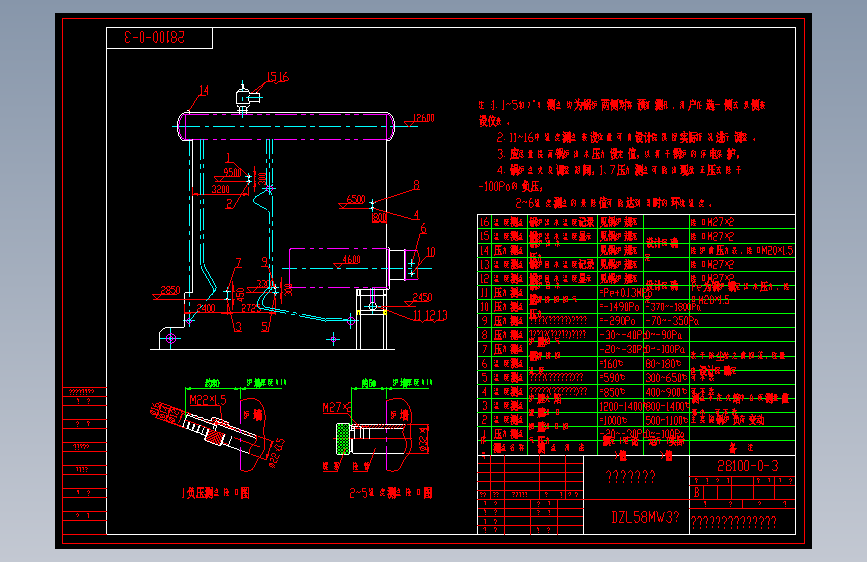867x562 pixels.
Task: Click row number 16 in the parts table
Action: [484, 222]
